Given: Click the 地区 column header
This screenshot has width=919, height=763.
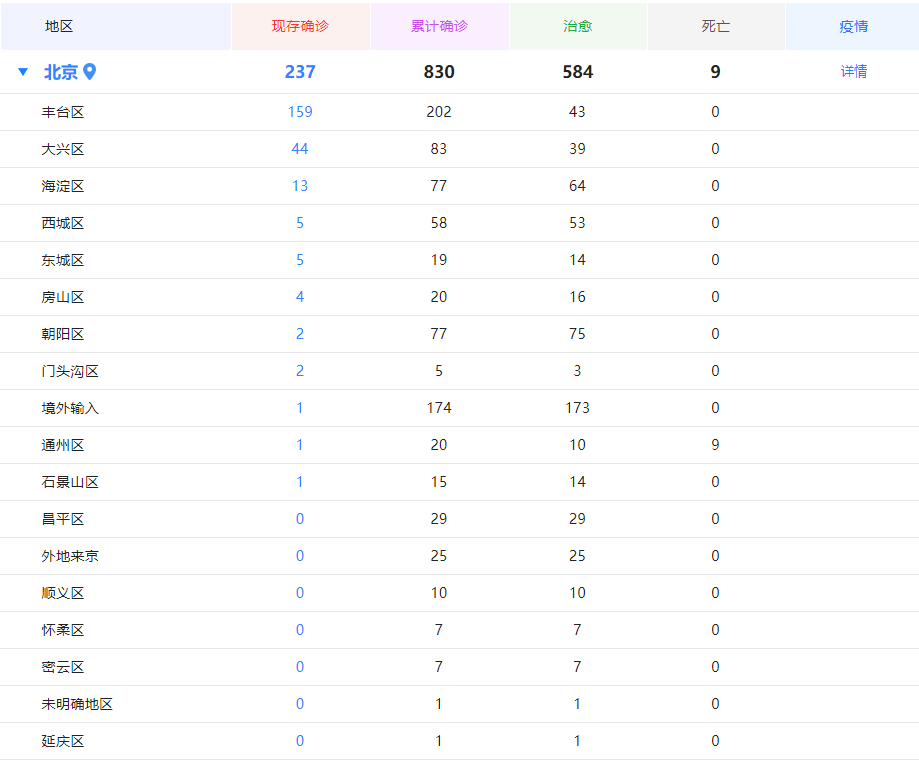Looking at the screenshot, I should [x=59, y=26].
